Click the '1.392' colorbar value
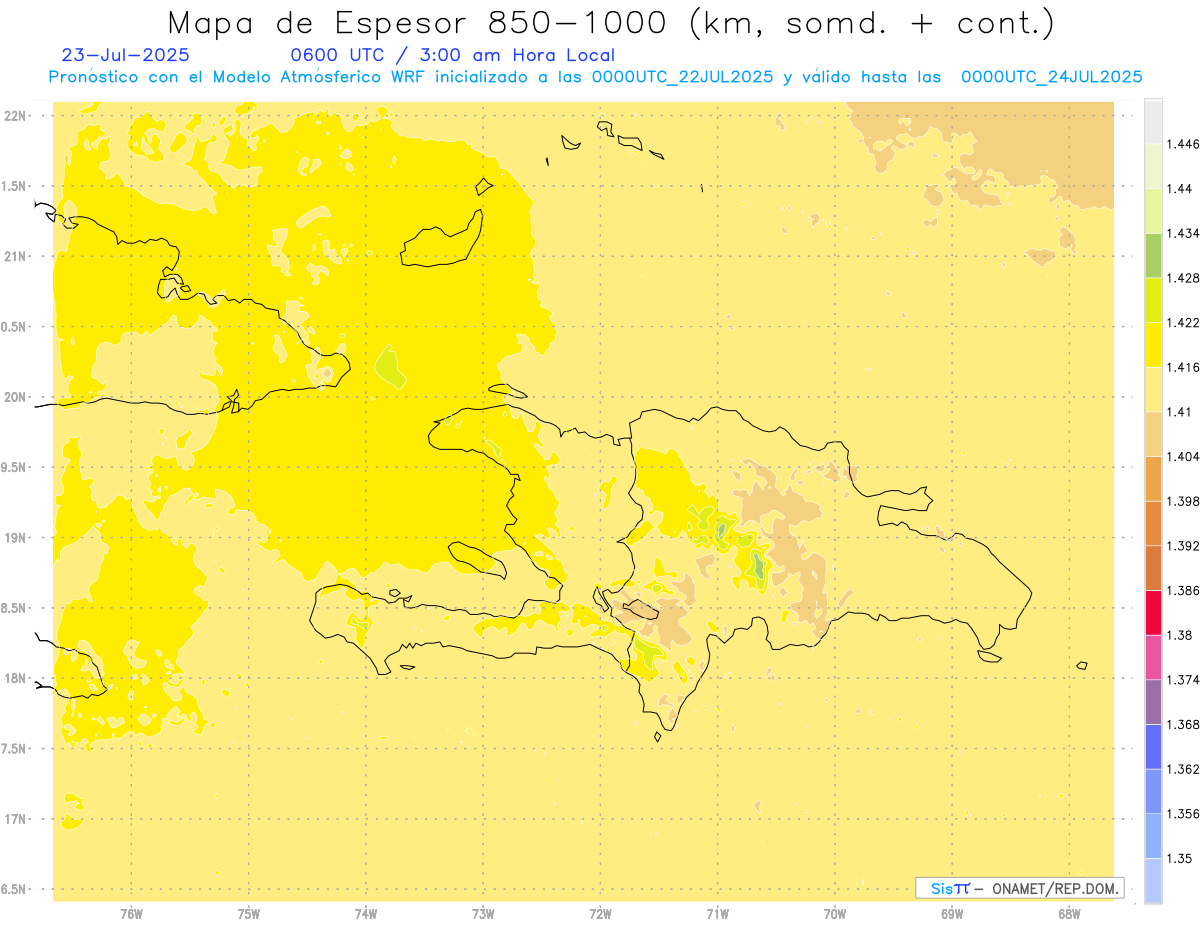The width and height of the screenshot is (1200, 927). click(1184, 546)
